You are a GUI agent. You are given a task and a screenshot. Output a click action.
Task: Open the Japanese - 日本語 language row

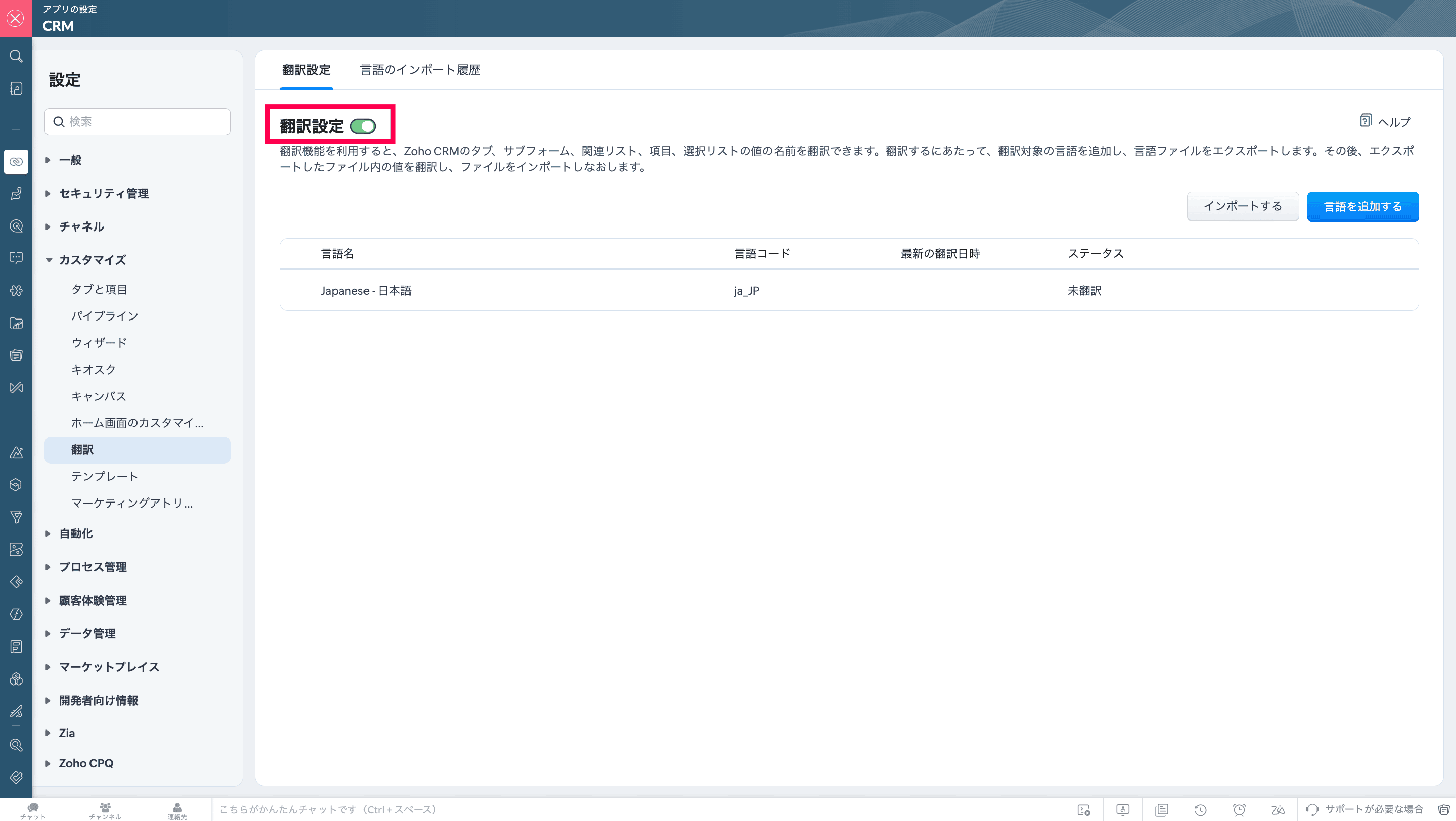coord(366,290)
